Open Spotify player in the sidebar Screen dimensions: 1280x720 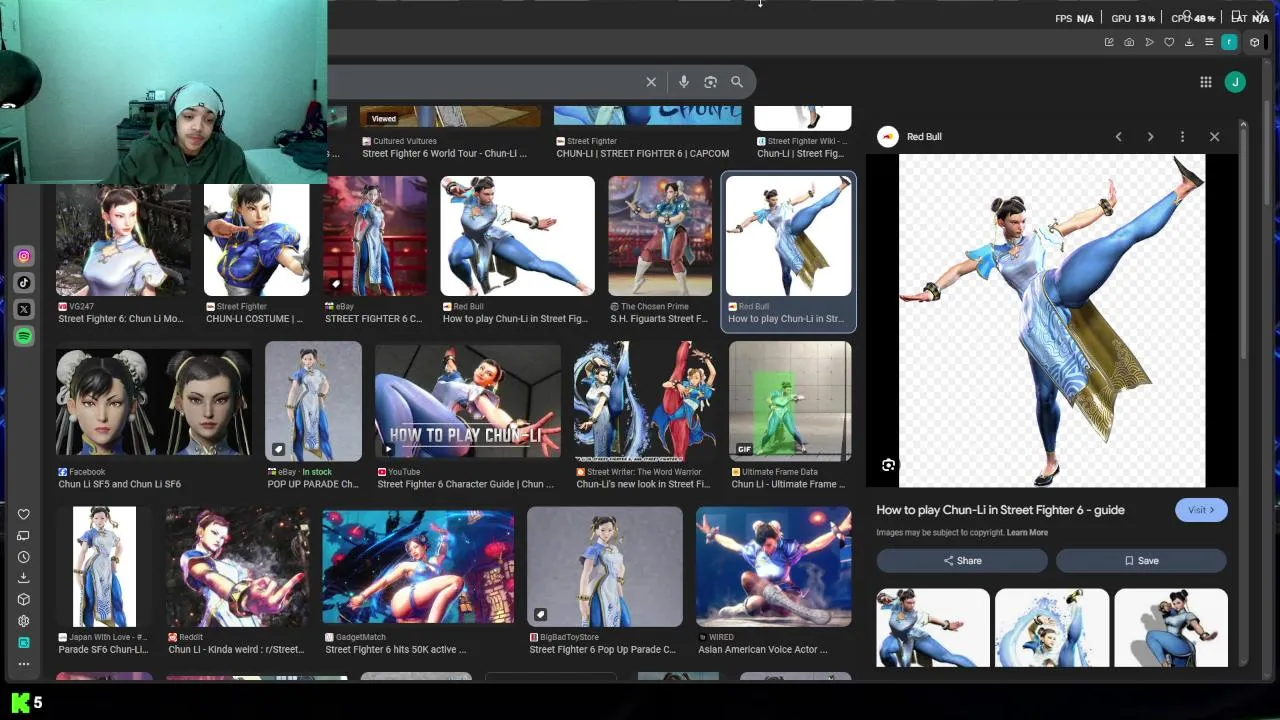coord(24,337)
